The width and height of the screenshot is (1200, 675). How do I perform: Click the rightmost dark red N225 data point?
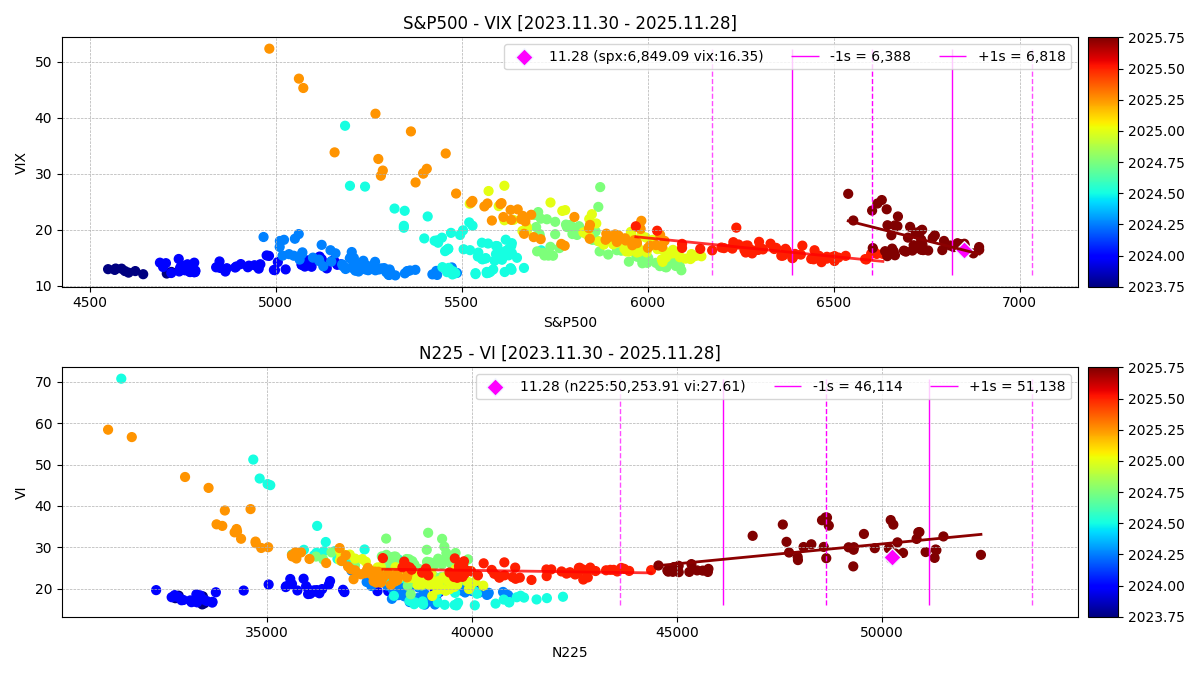980,555
